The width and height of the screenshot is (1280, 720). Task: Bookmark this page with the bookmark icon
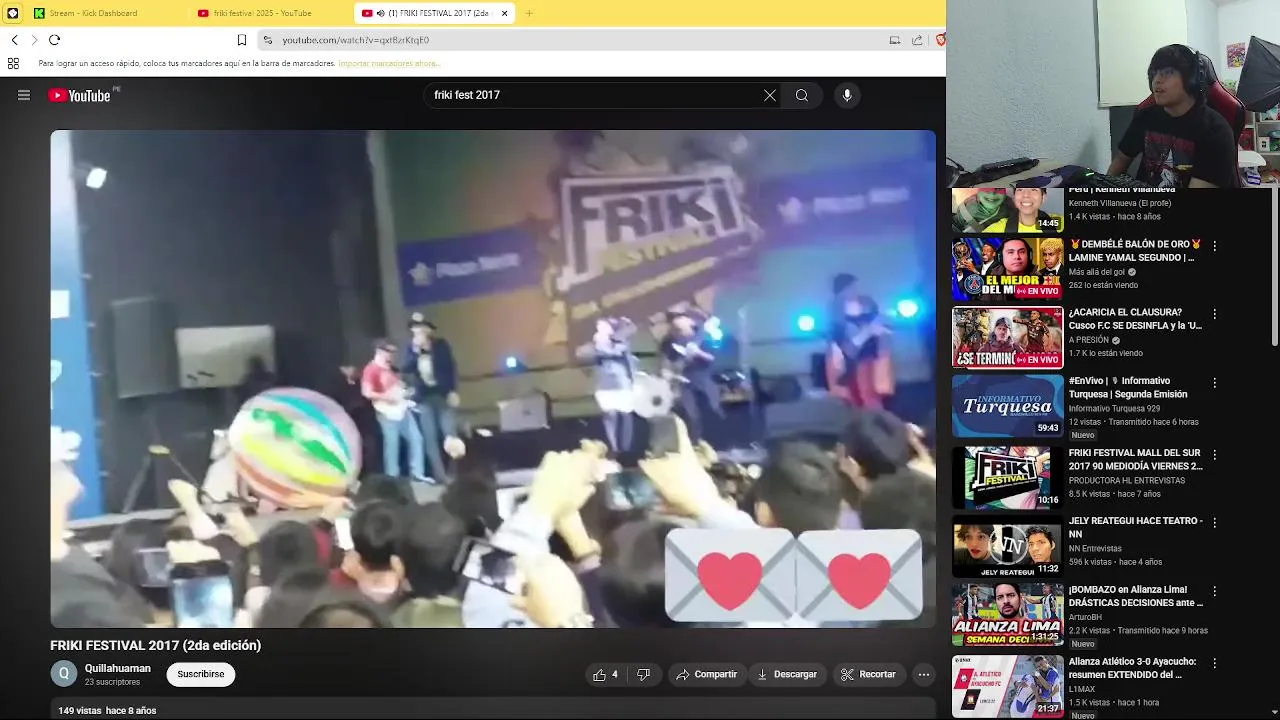pos(242,40)
